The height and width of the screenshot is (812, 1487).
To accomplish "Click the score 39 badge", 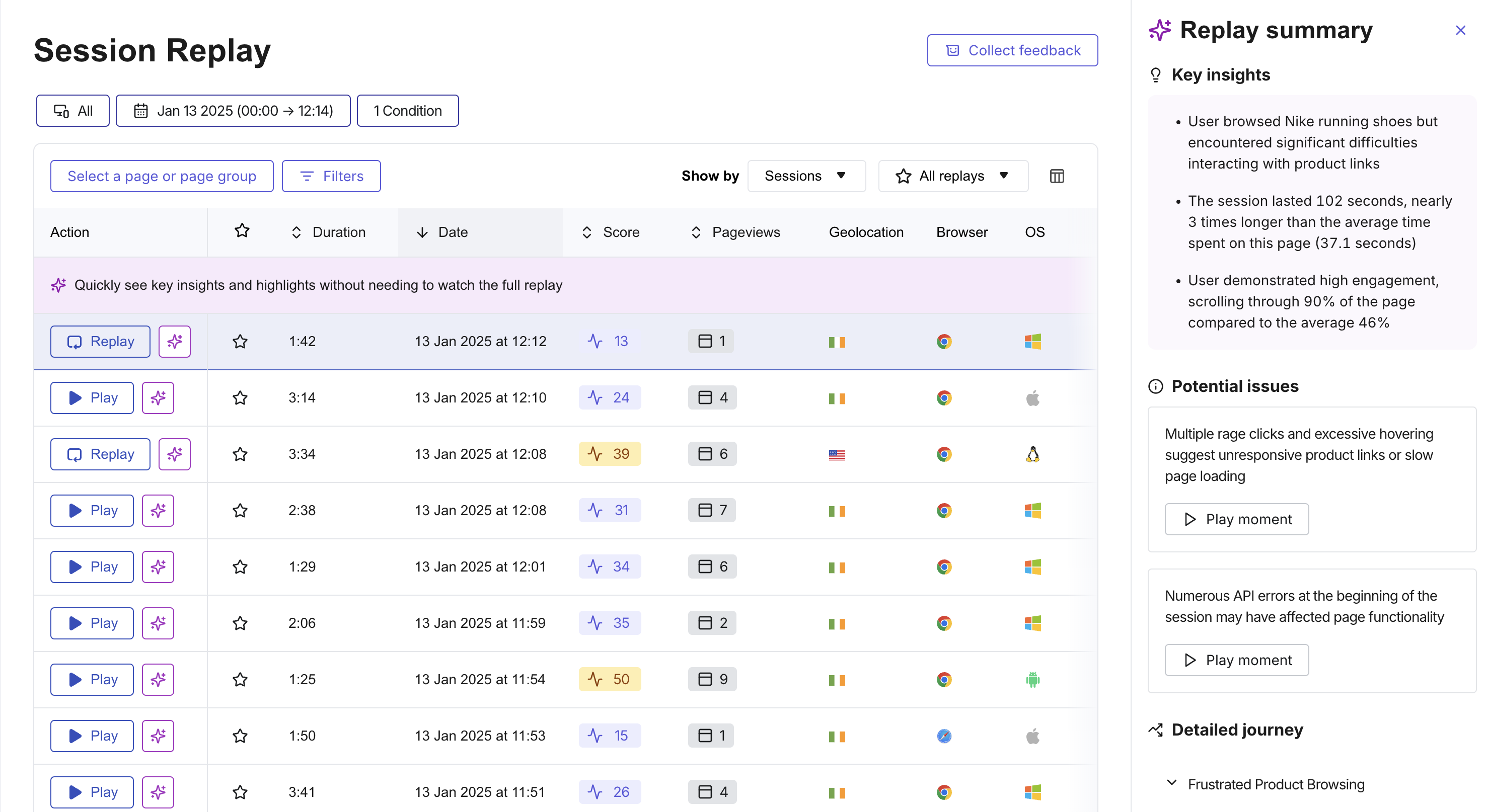I will pos(610,454).
